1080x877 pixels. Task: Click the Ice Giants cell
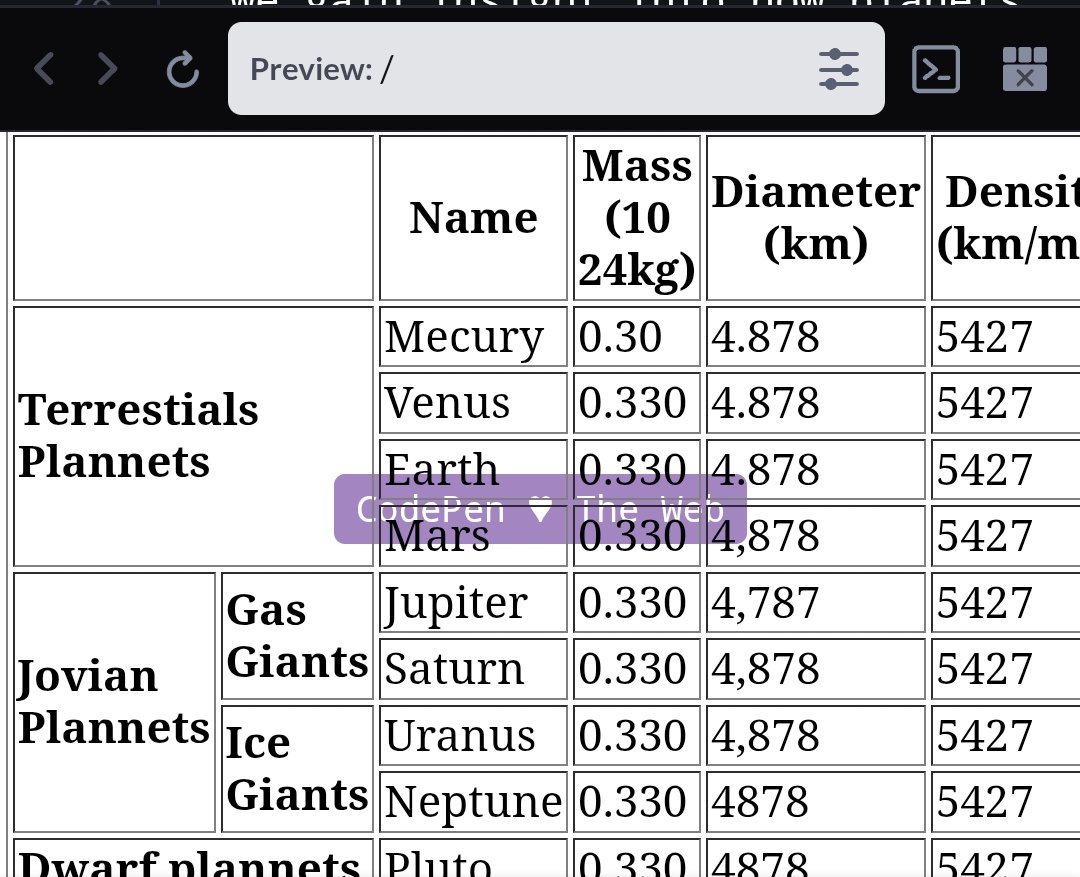coord(298,769)
